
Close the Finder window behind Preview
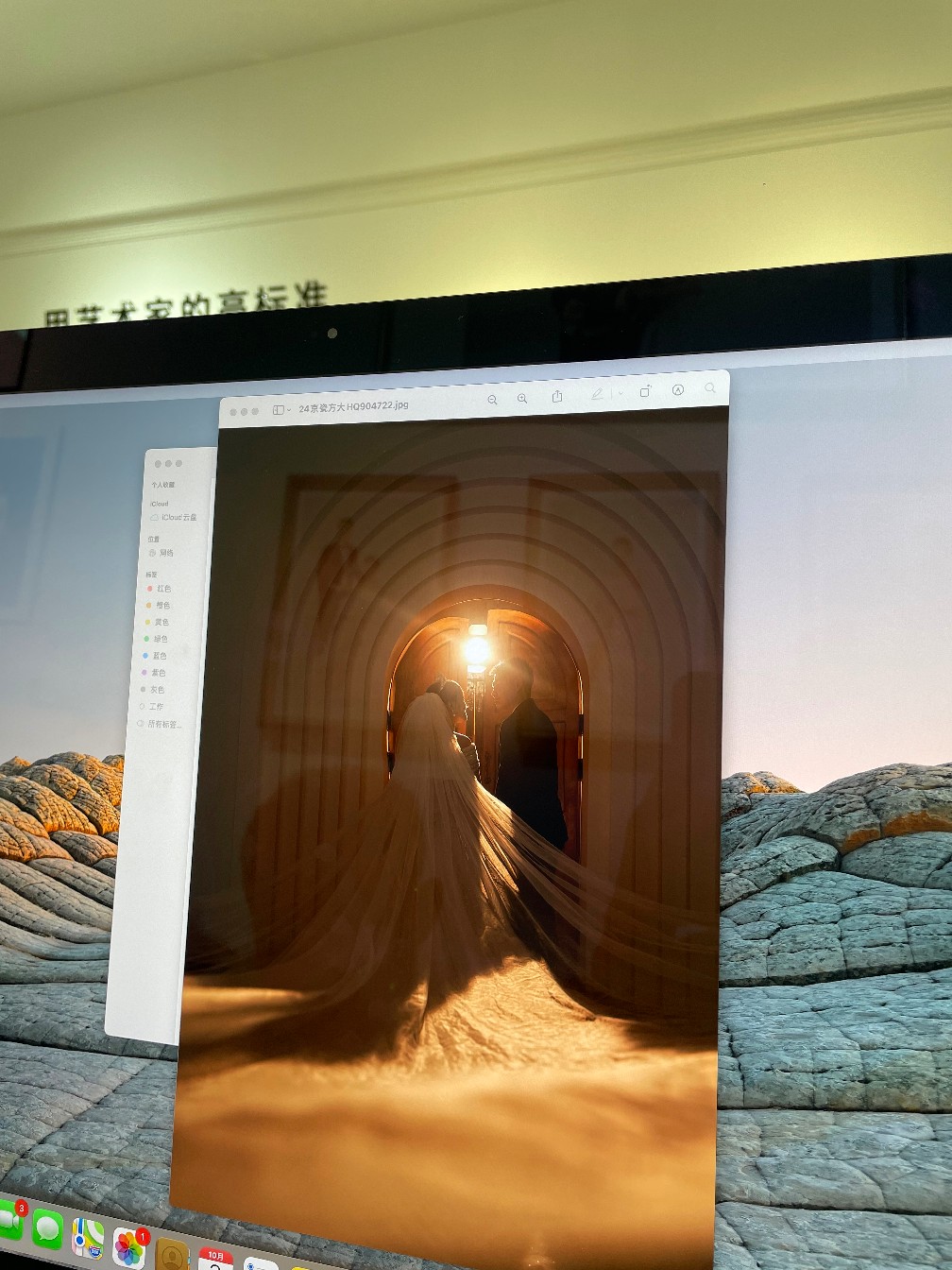coord(158,463)
